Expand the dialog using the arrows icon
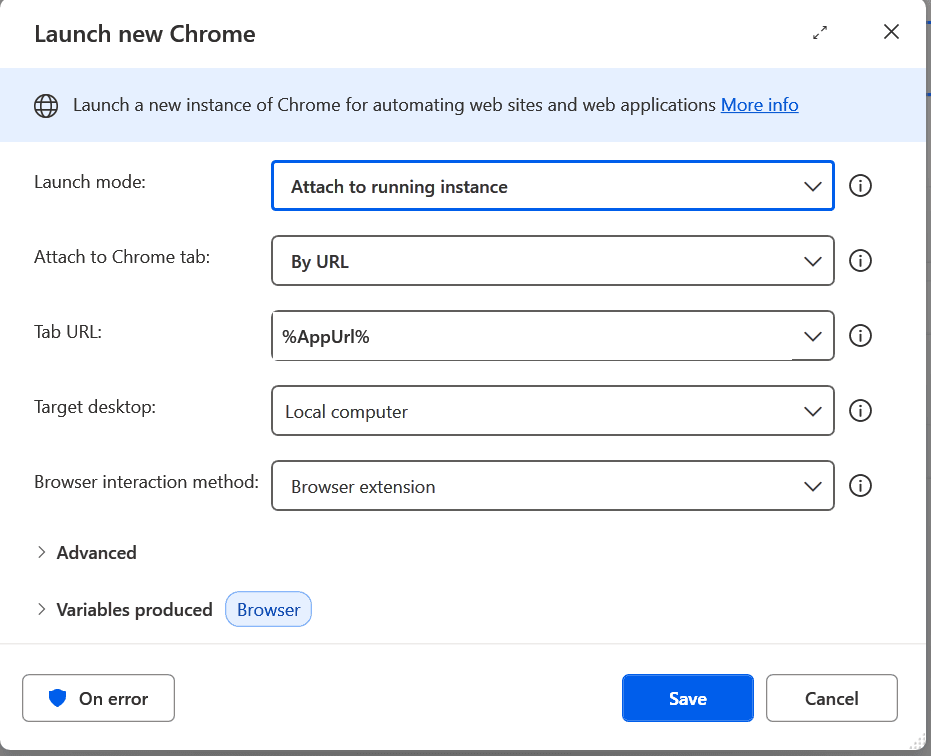The height and width of the screenshot is (756, 931). click(x=820, y=33)
